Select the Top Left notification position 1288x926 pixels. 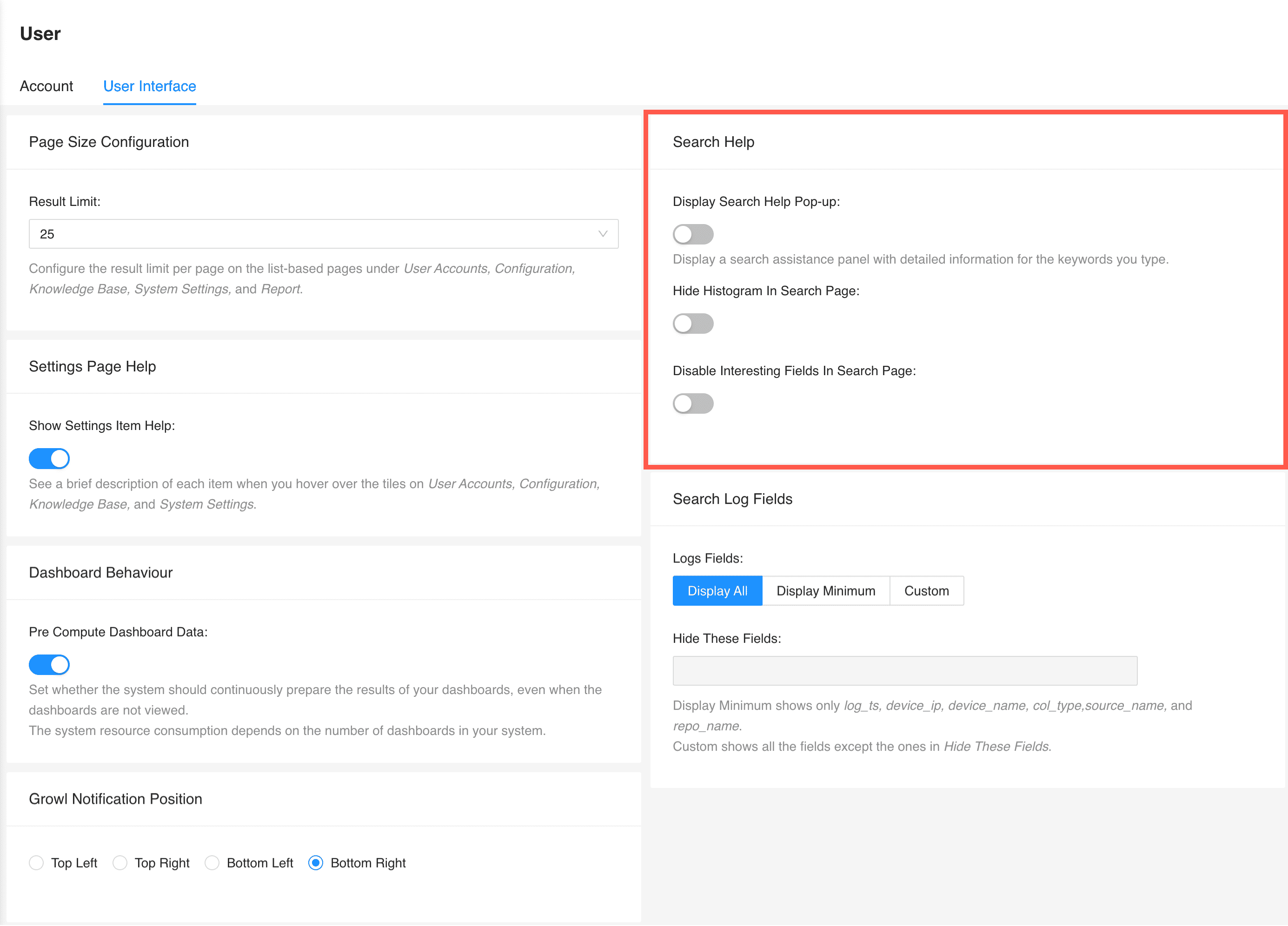point(36,862)
